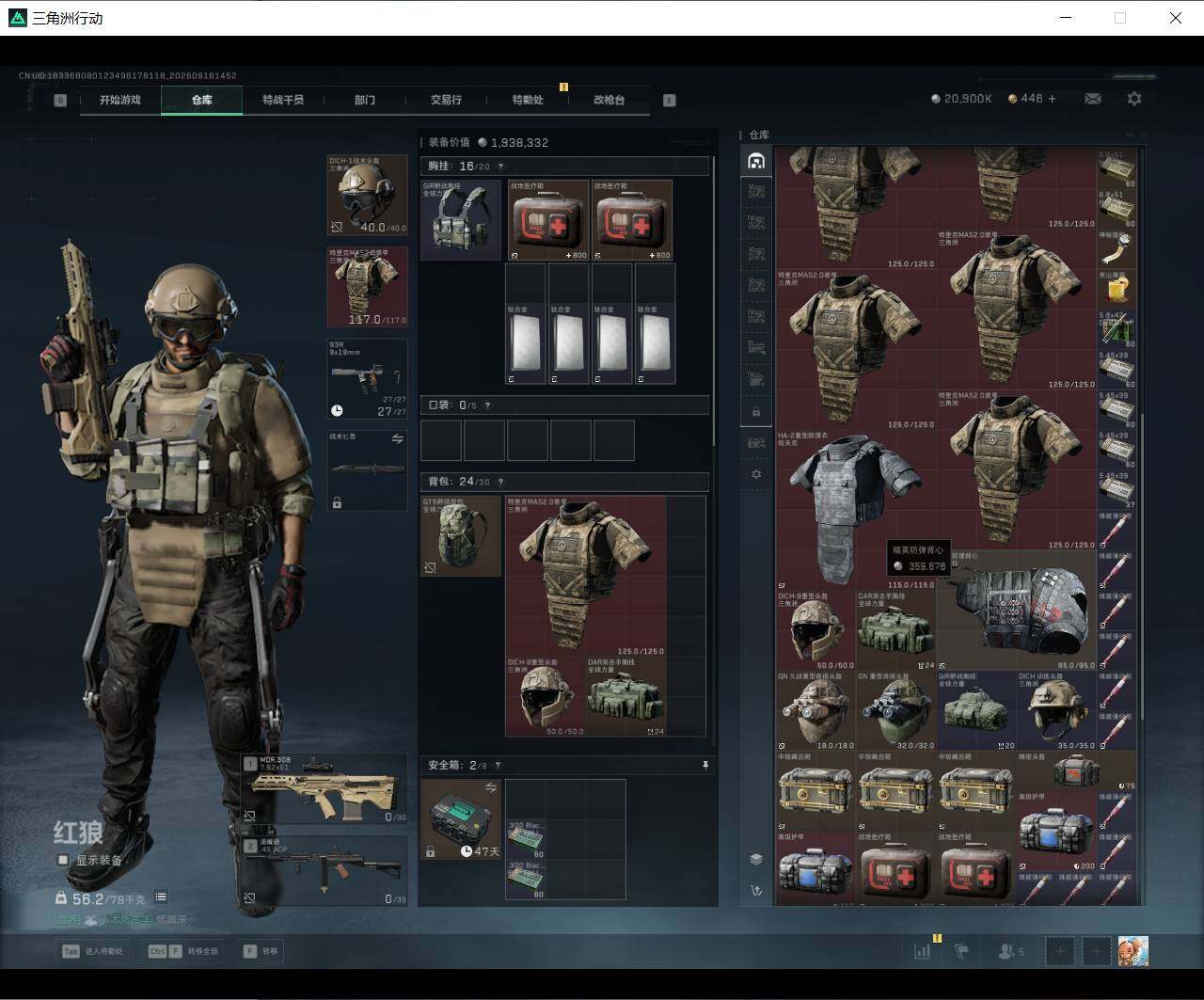1204x1000 pixels.
Task: Enable the 显示装备 checkbox
Action: 63,860
